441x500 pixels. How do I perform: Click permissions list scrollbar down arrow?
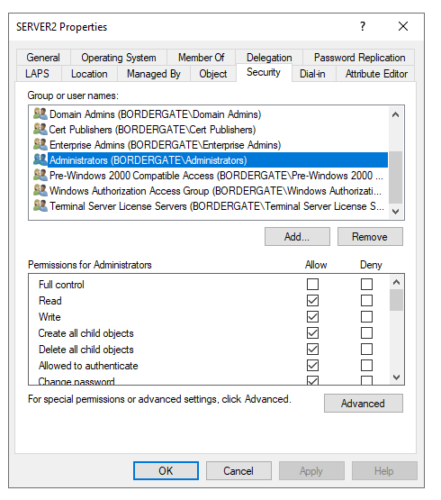[396, 377]
